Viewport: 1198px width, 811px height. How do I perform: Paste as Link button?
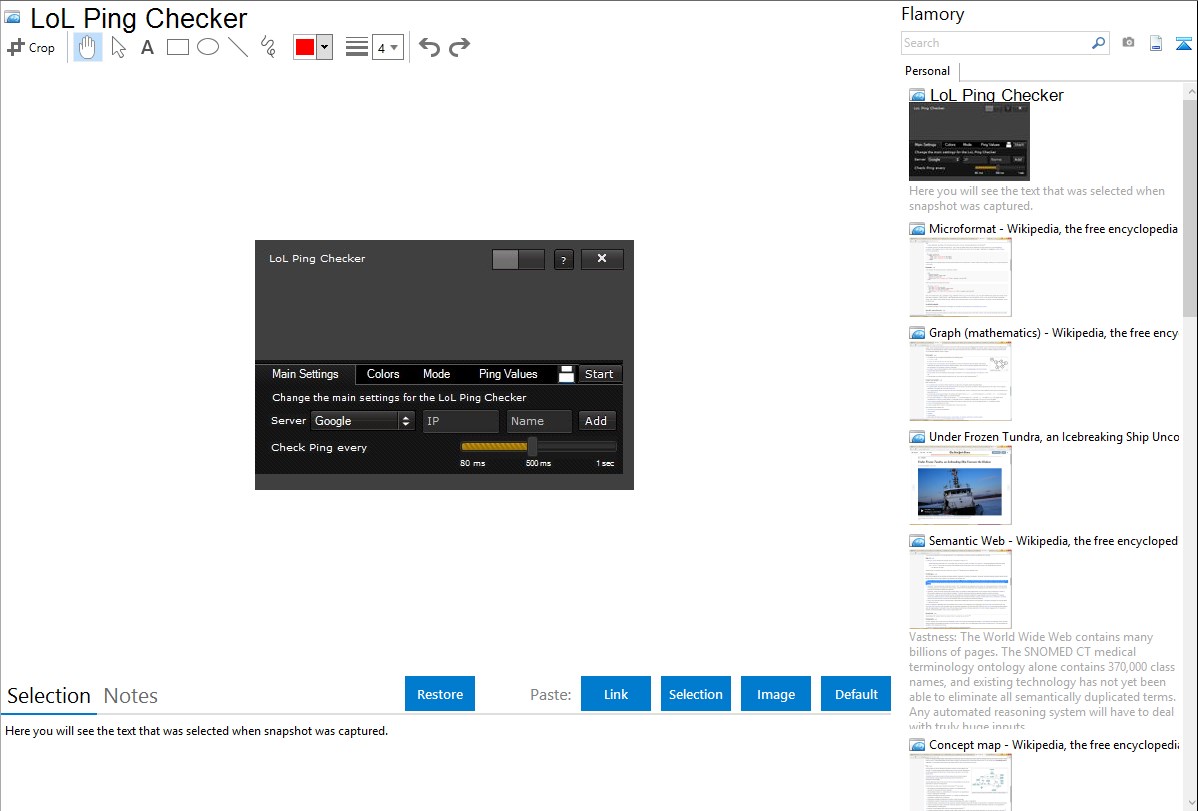616,694
